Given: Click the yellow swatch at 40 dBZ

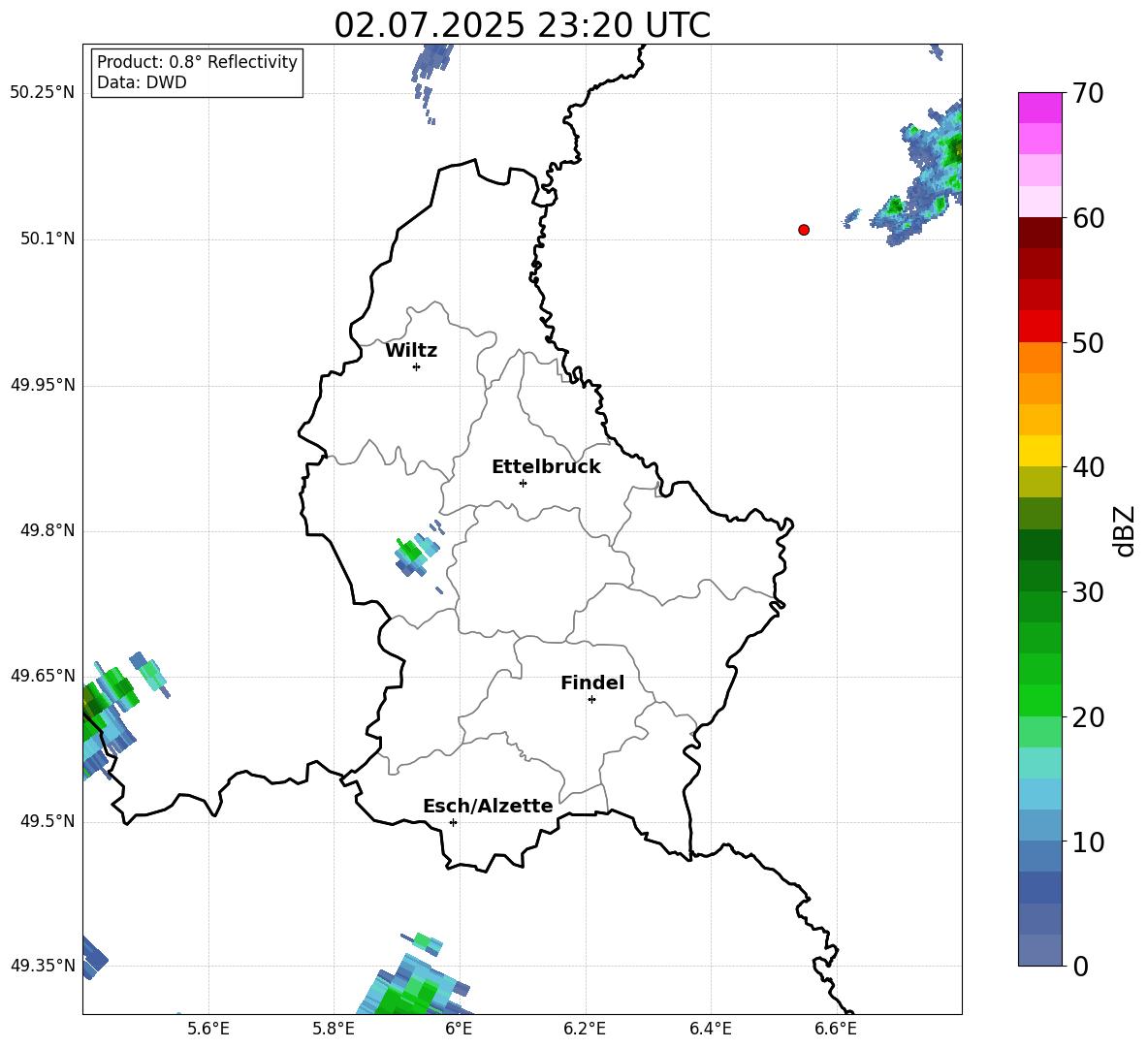Looking at the screenshot, I should coord(1039,451).
